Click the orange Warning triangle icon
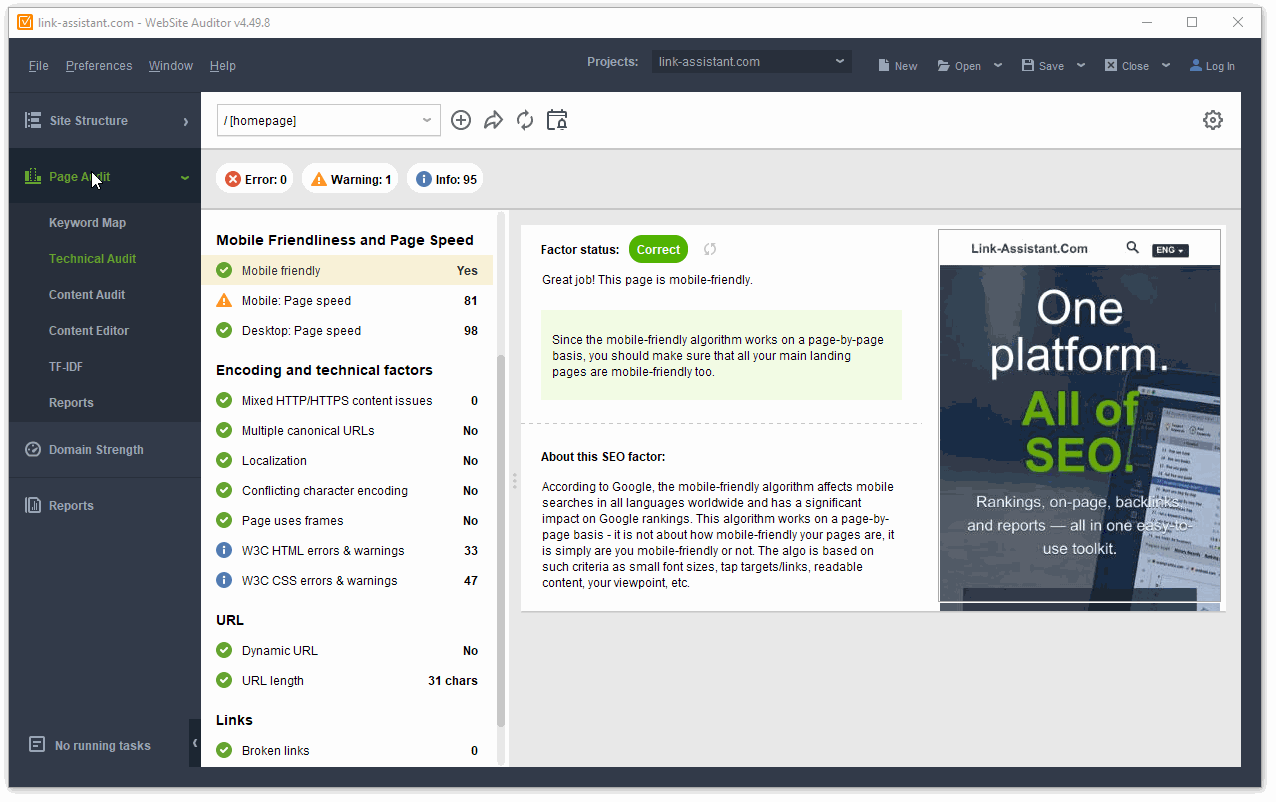Viewport: 1276px width, 802px height. (319, 179)
